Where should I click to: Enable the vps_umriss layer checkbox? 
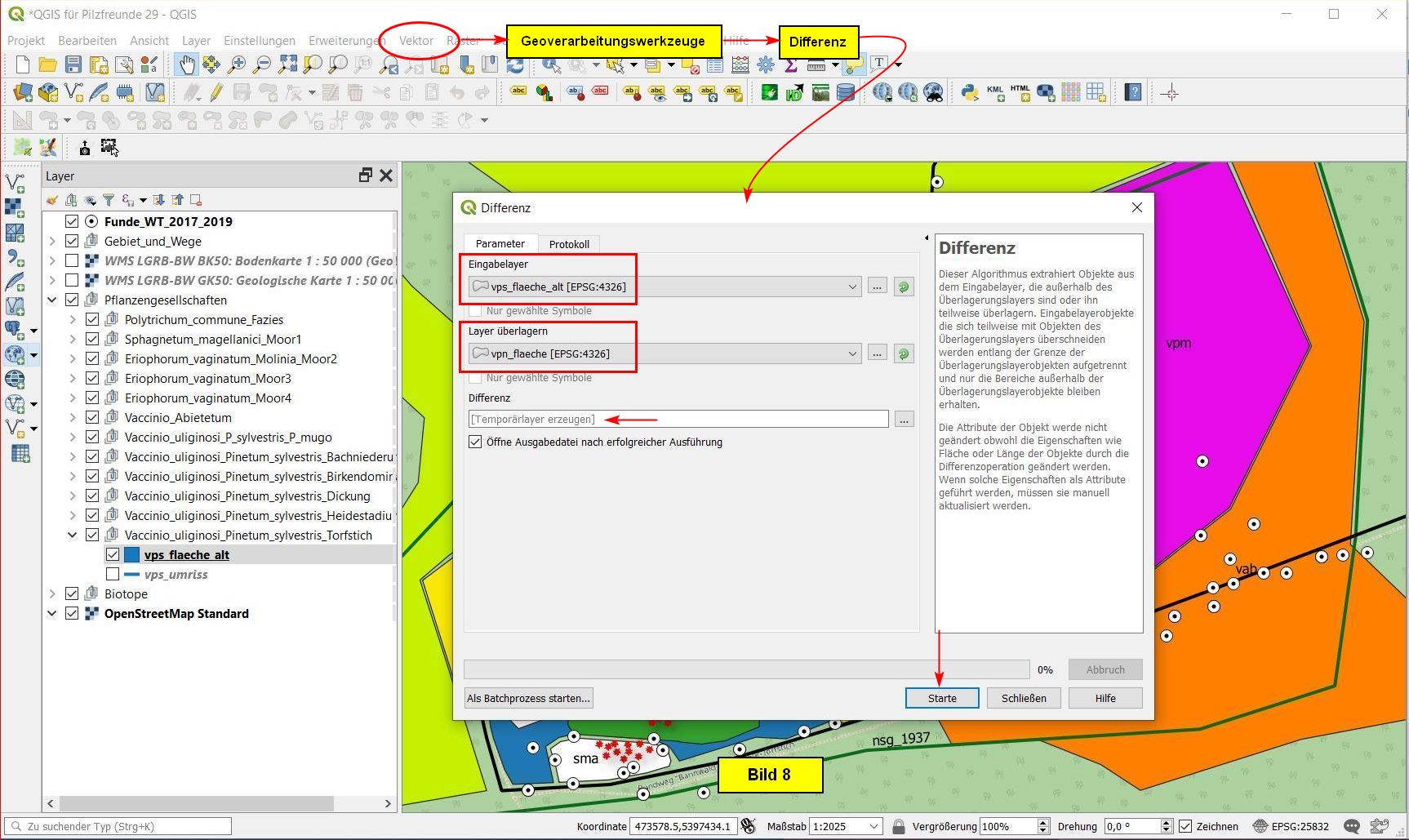point(113,574)
